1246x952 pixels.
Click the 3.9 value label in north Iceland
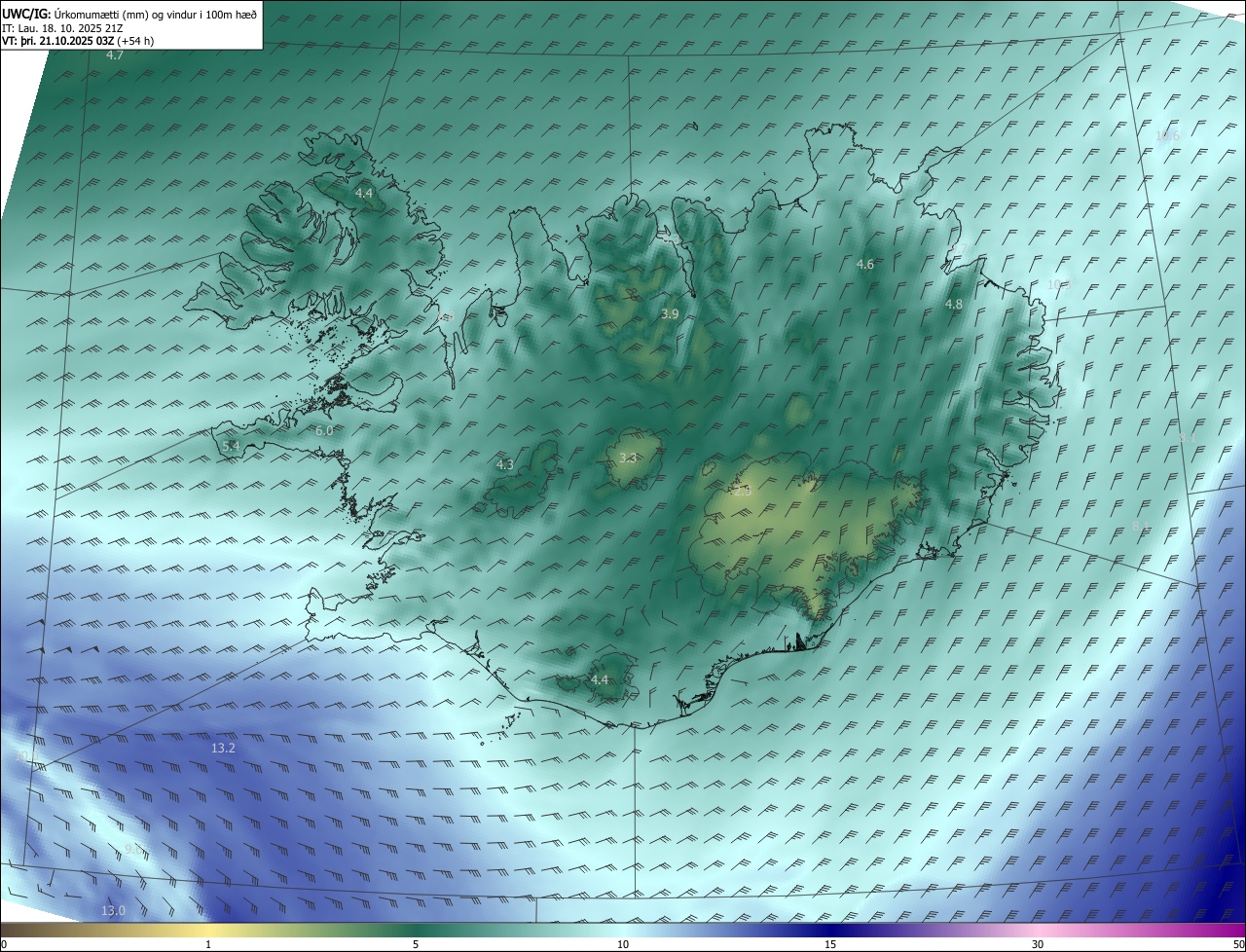click(670, 313)
